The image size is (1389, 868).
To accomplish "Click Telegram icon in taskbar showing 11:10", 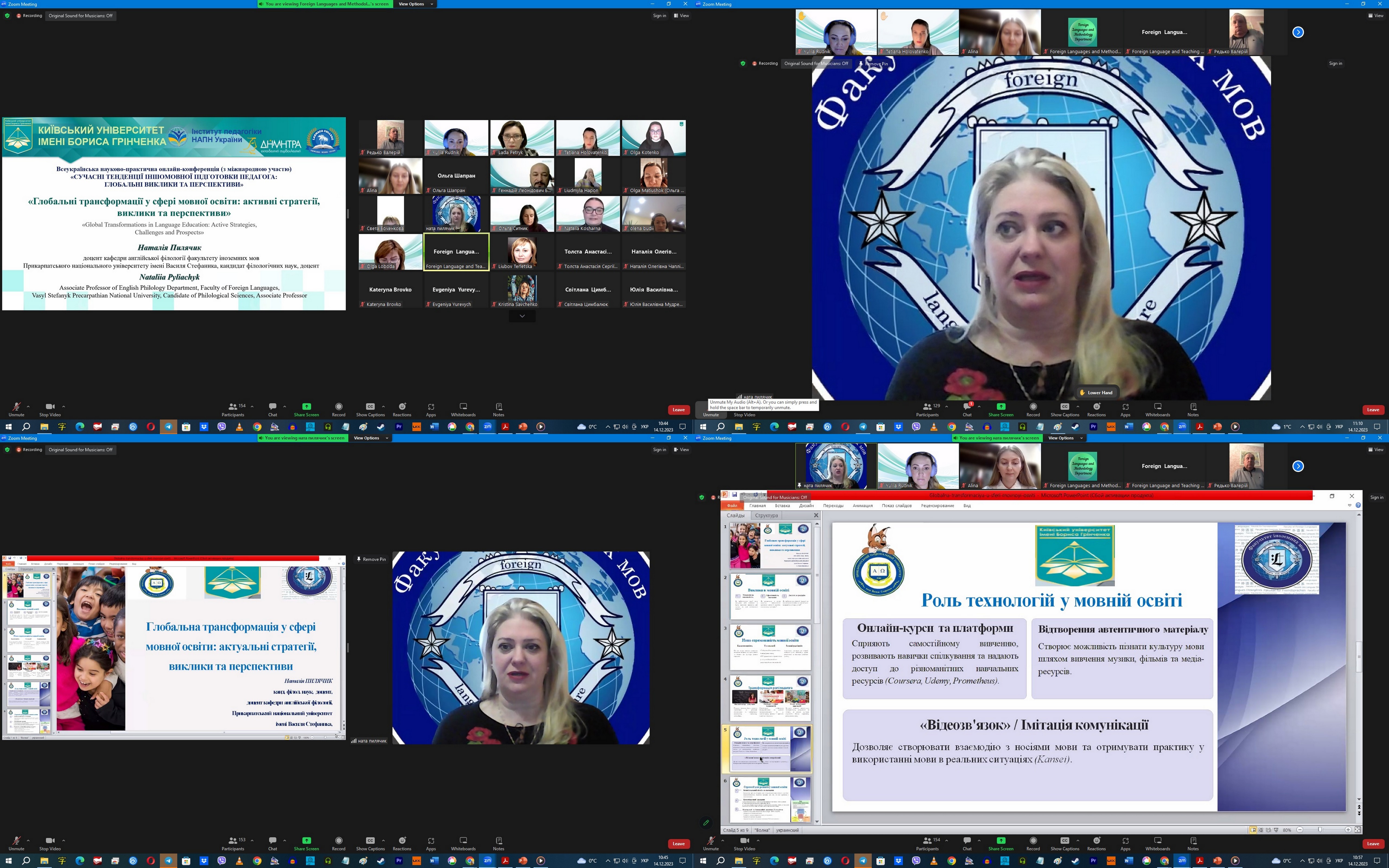I will click(863, 426).
